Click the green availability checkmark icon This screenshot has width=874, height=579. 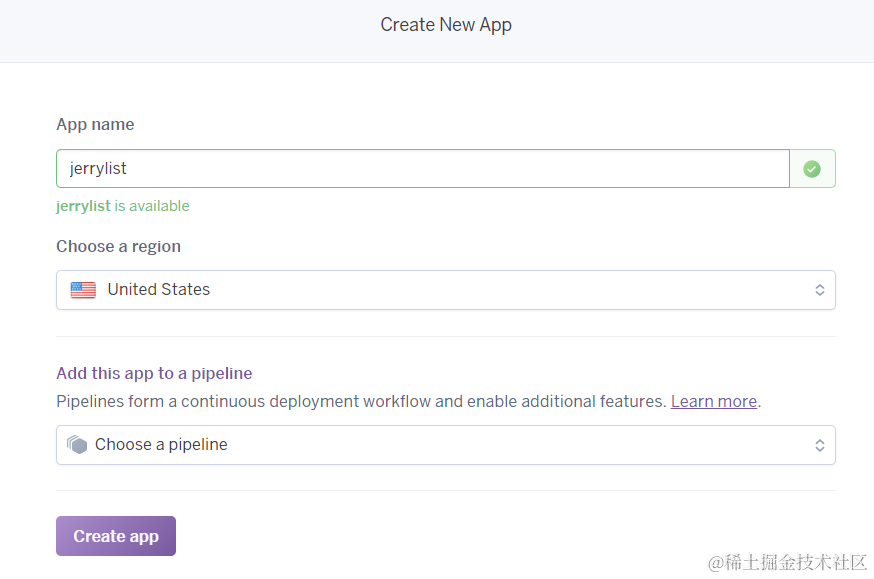tap(812, 169)
